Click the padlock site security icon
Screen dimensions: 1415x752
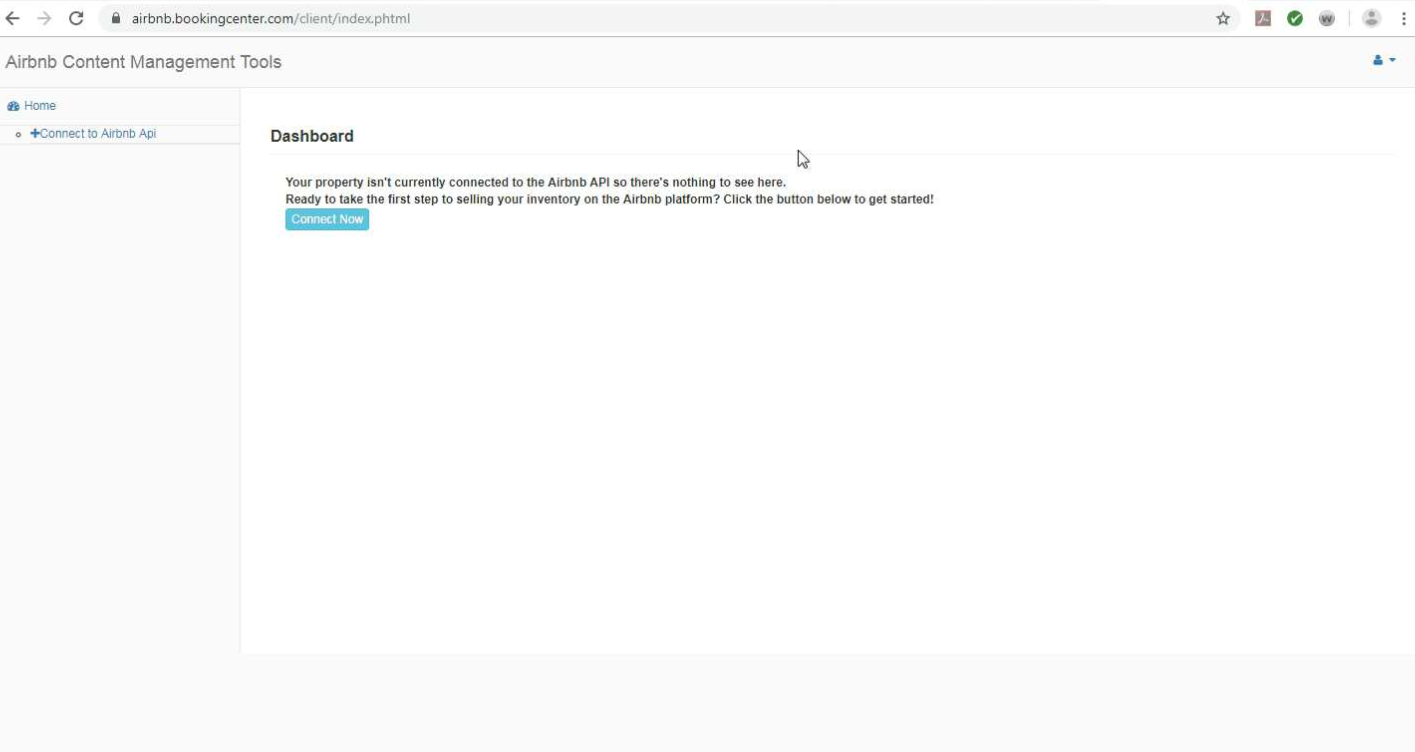coord(116,18)
